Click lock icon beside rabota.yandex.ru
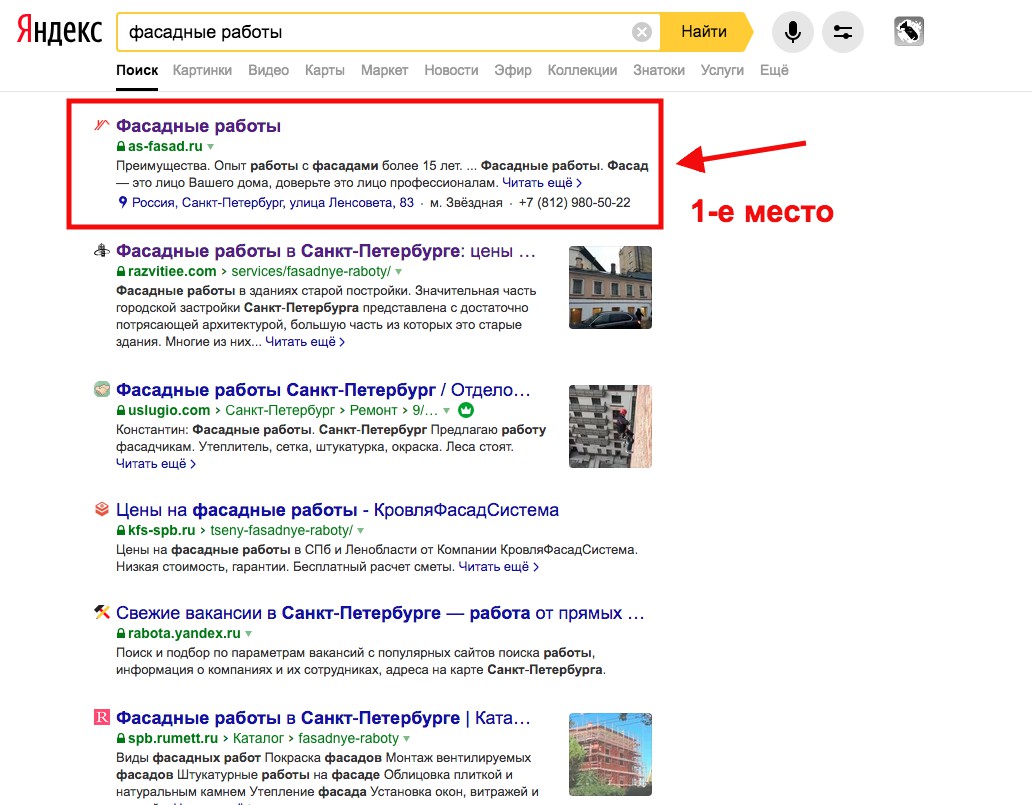 tap(121, 634)
